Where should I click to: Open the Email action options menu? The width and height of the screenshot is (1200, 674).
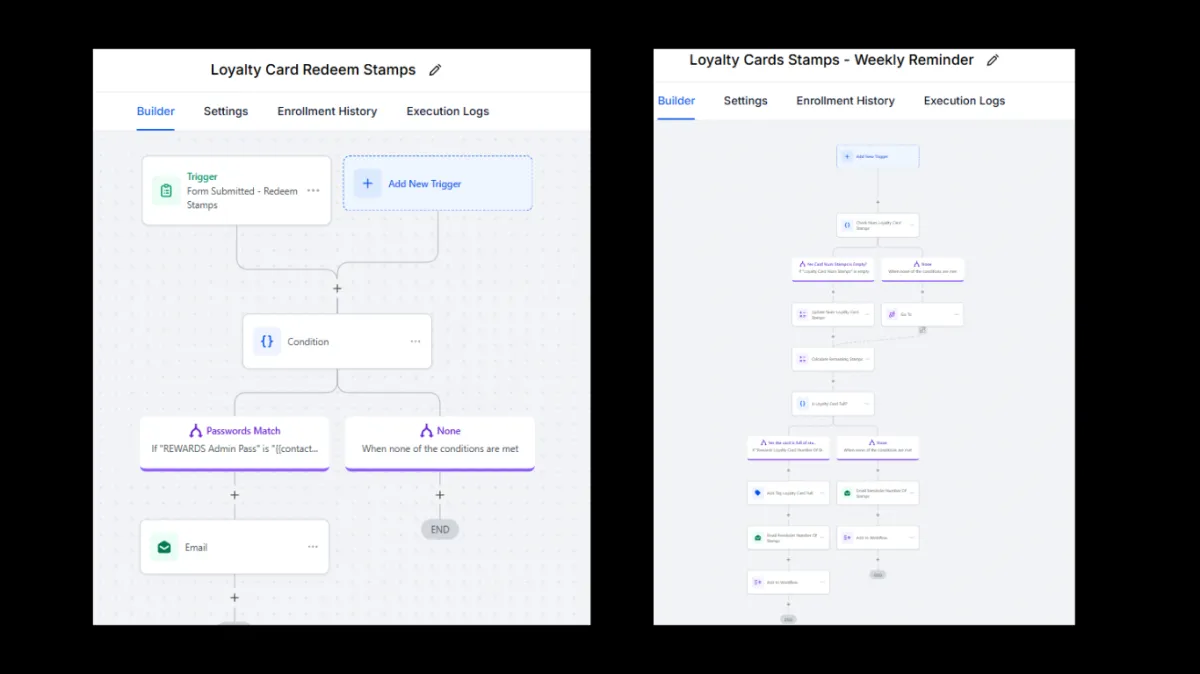click(x=313, y=547)
